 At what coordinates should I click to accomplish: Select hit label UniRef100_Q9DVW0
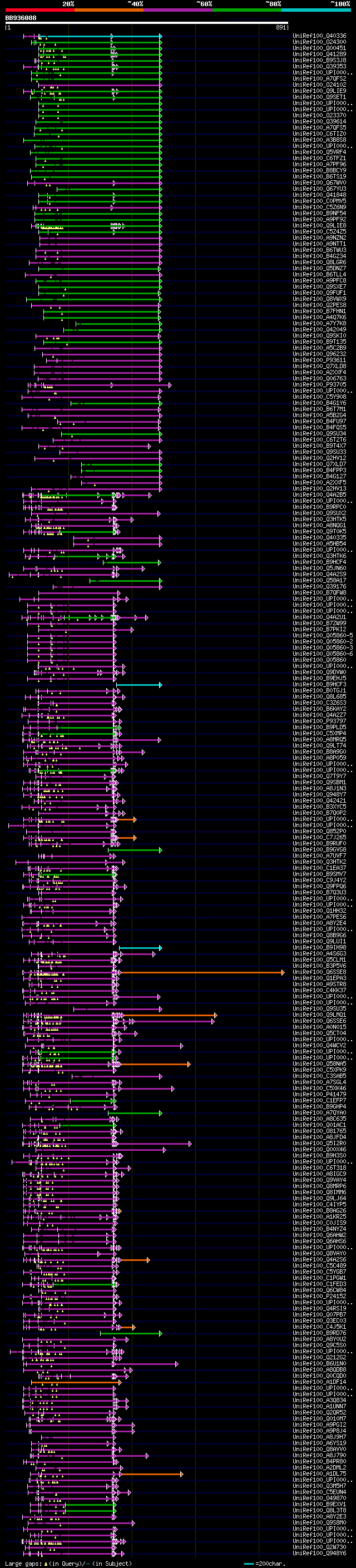point(319,672)
